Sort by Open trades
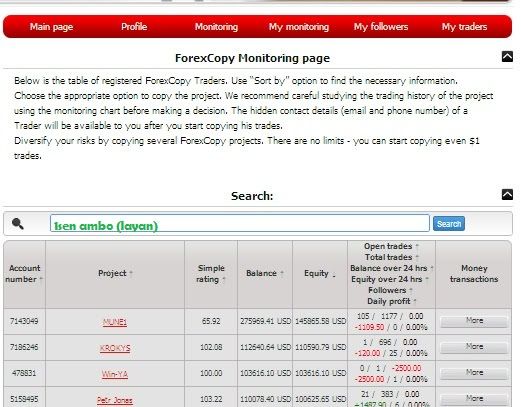 pos(391,246)
